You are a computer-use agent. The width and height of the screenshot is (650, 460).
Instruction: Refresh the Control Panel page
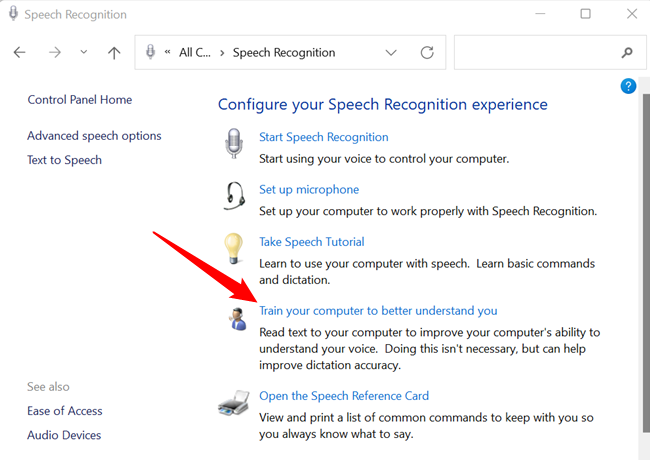pos(428,53)
